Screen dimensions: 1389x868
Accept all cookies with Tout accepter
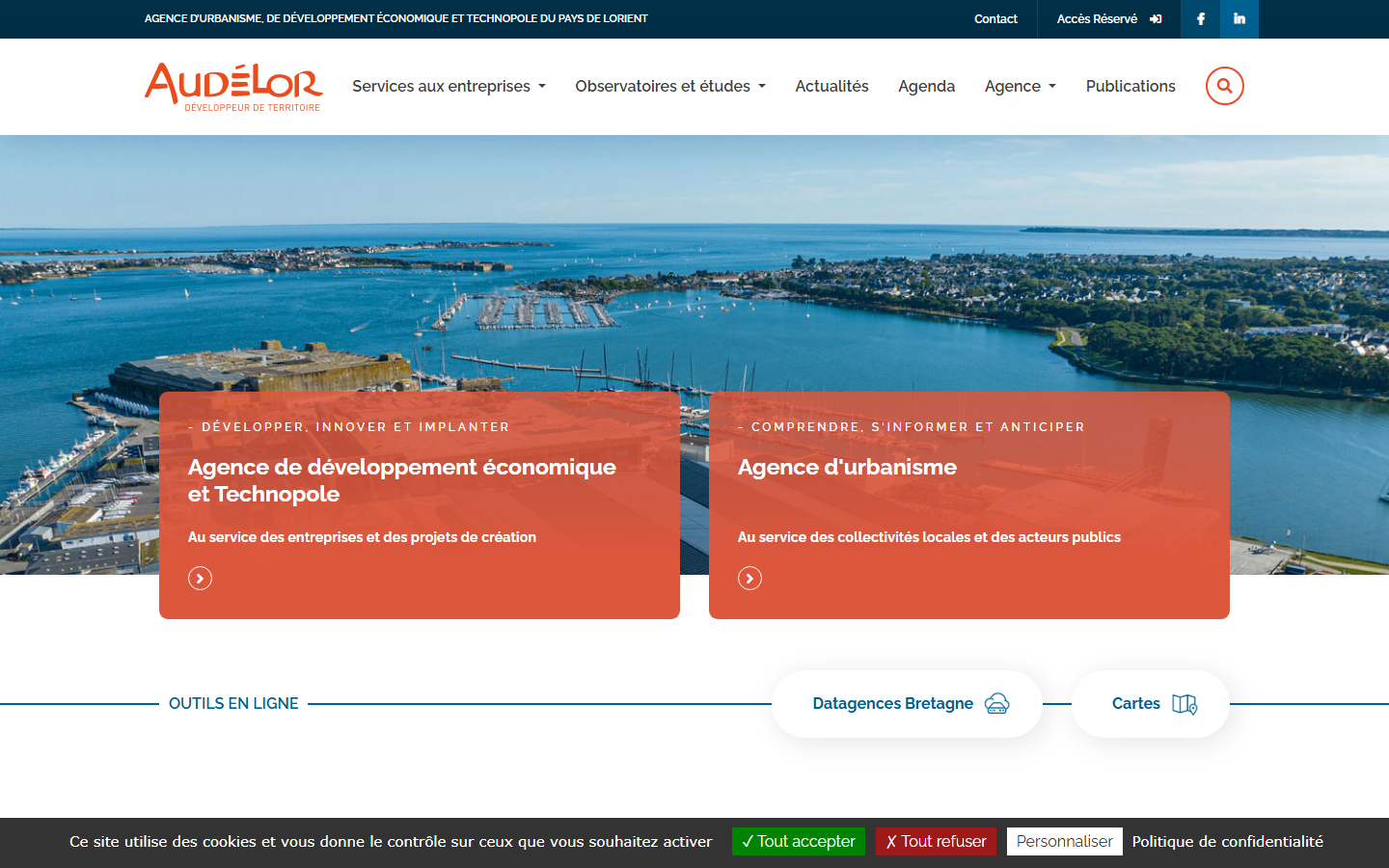pyautogui.click(x=799, y=841)
